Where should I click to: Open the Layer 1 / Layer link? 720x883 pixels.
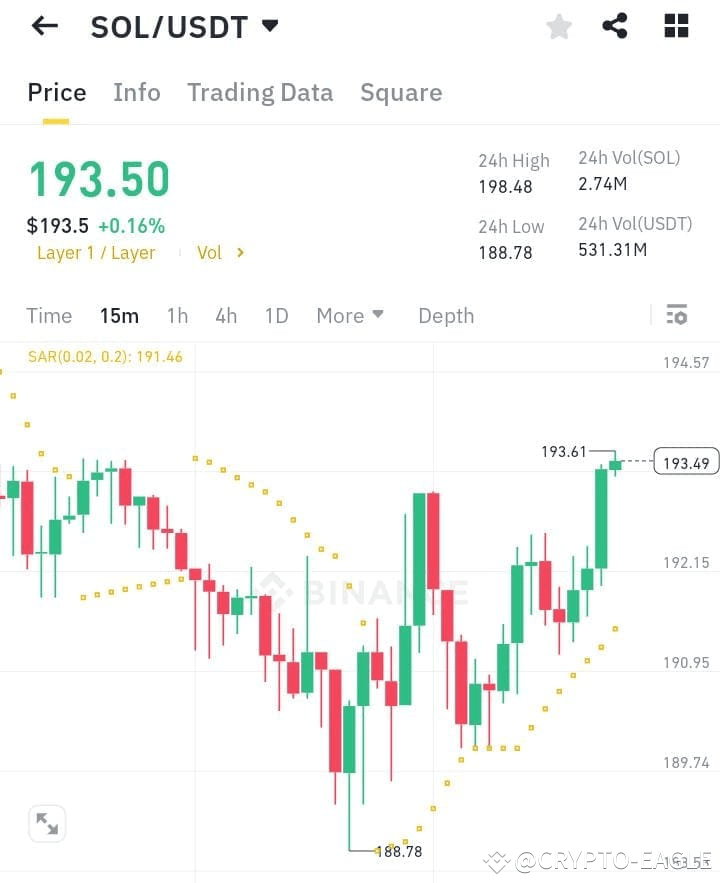(x=96, y=253)
